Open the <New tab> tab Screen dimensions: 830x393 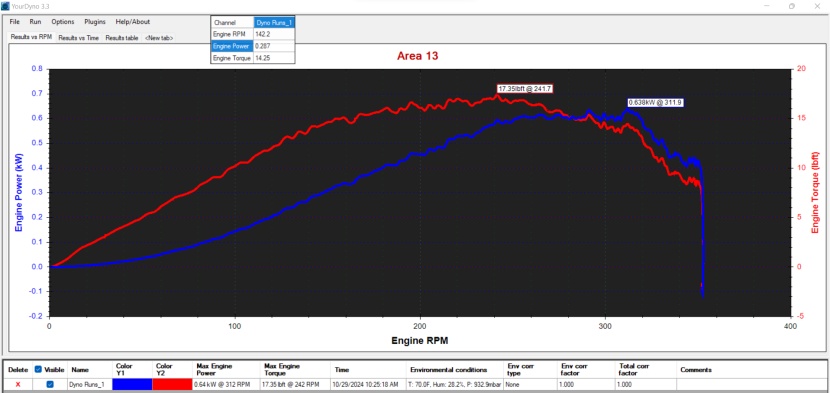click(159, 38)
